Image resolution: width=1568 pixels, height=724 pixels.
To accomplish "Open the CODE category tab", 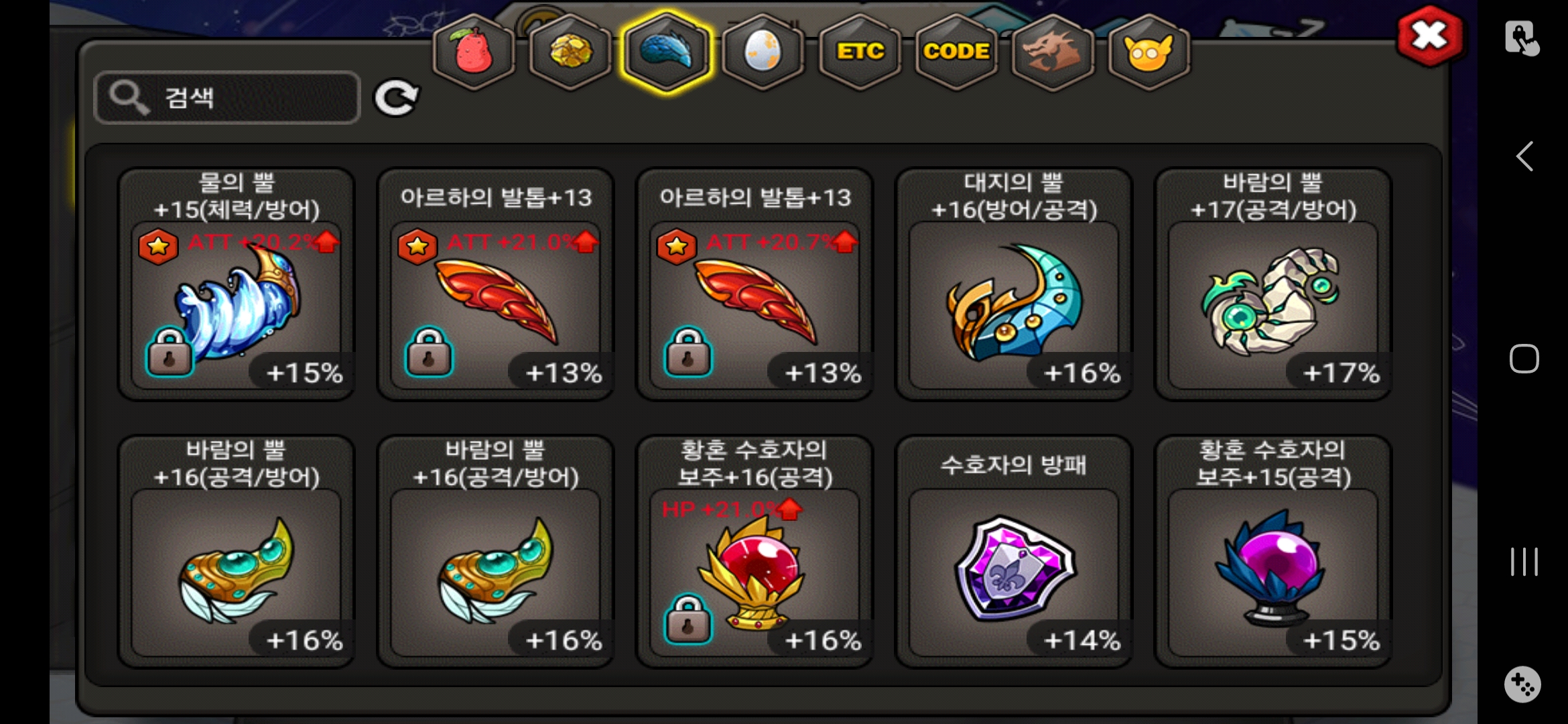I will (x=956, y=52).
